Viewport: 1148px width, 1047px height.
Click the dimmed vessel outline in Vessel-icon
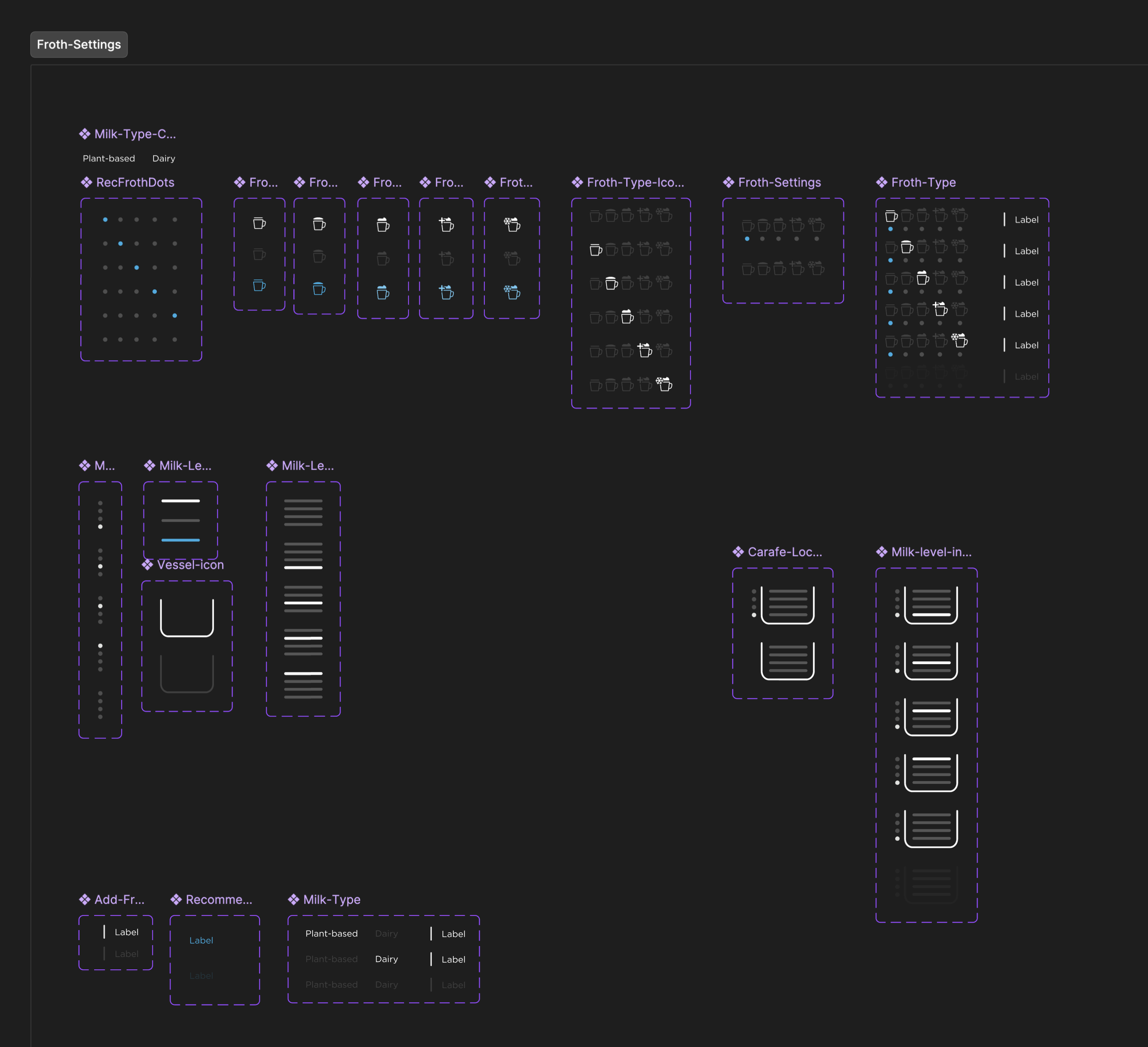(187, 673)
